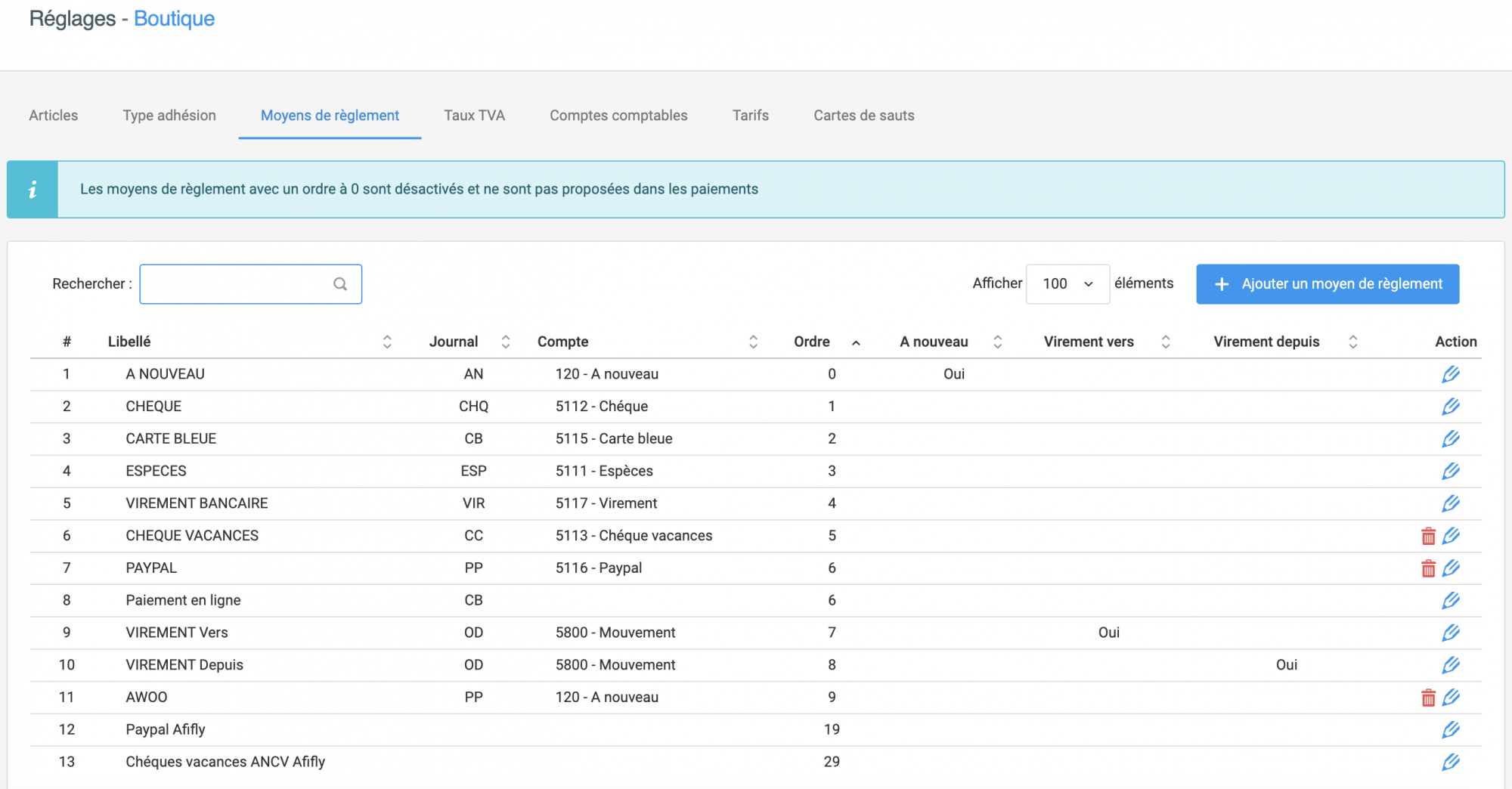1512x789 pixels.
Task: Sort table by Journal column
Action: pos(506,342)
